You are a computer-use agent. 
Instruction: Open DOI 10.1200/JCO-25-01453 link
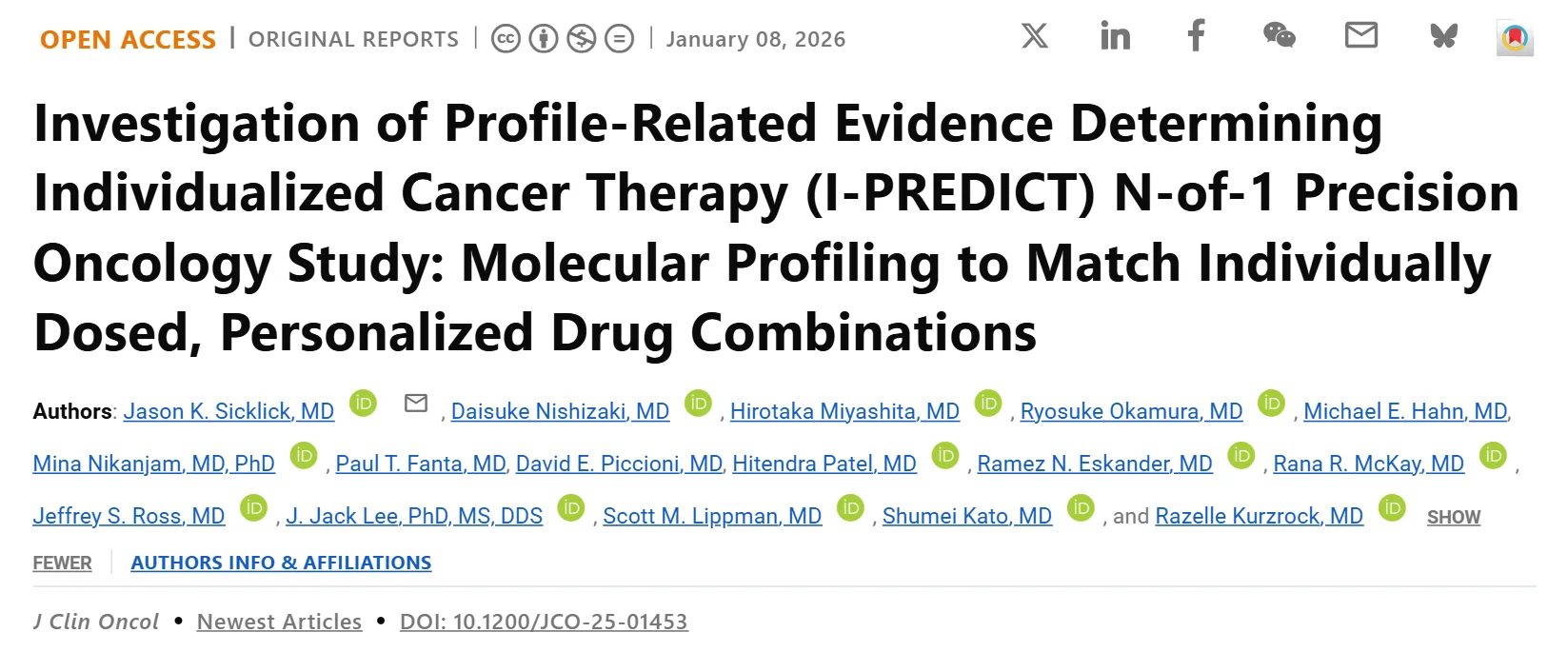click(543, 622)
